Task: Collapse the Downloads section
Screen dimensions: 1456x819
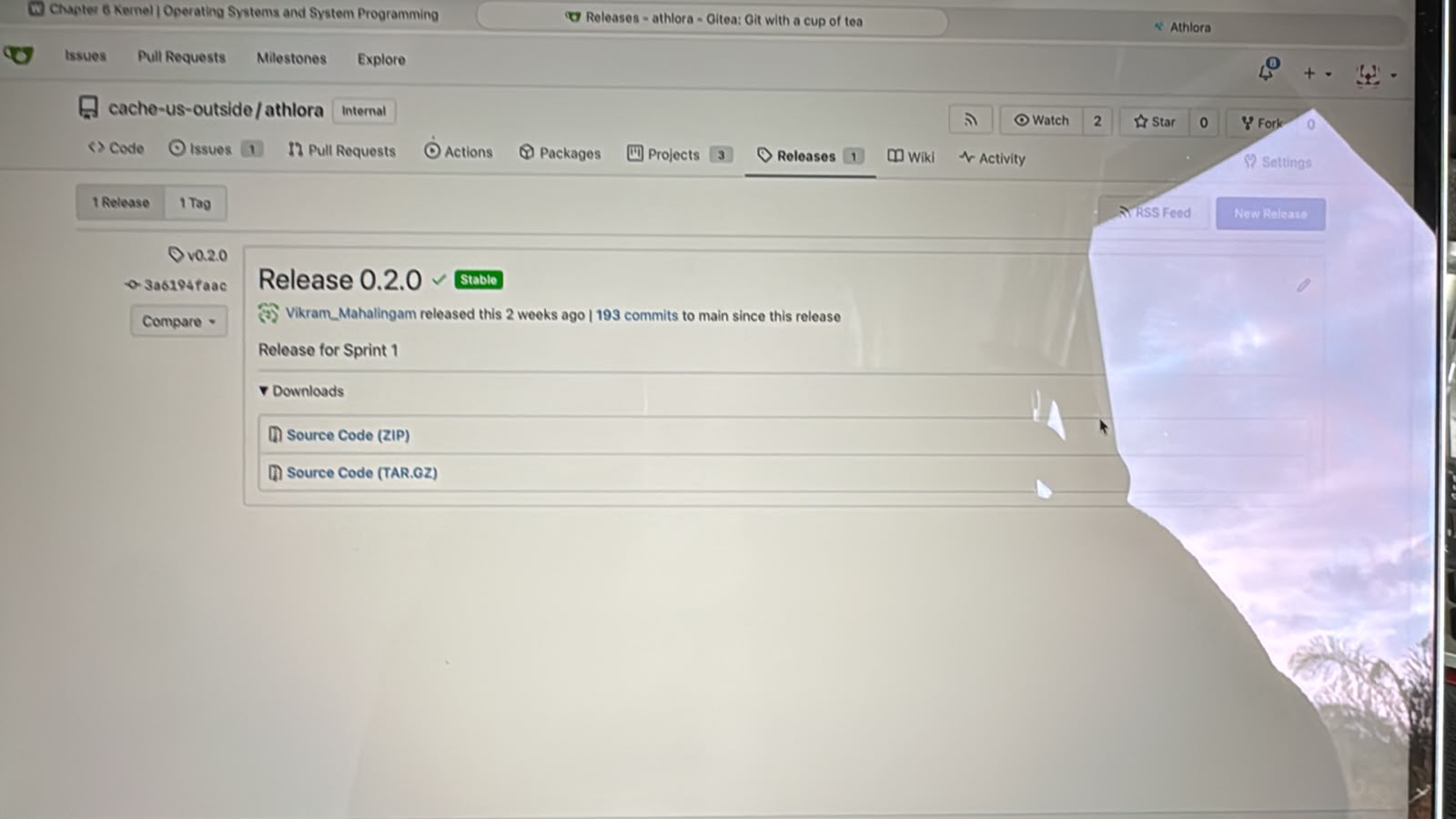Action: tap(301, 391)
